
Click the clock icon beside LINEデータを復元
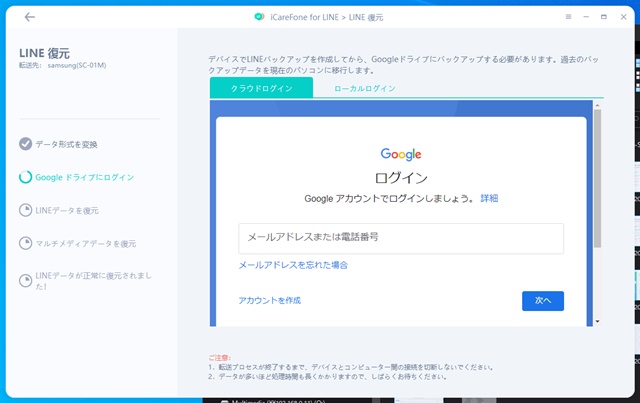(25, 210)
